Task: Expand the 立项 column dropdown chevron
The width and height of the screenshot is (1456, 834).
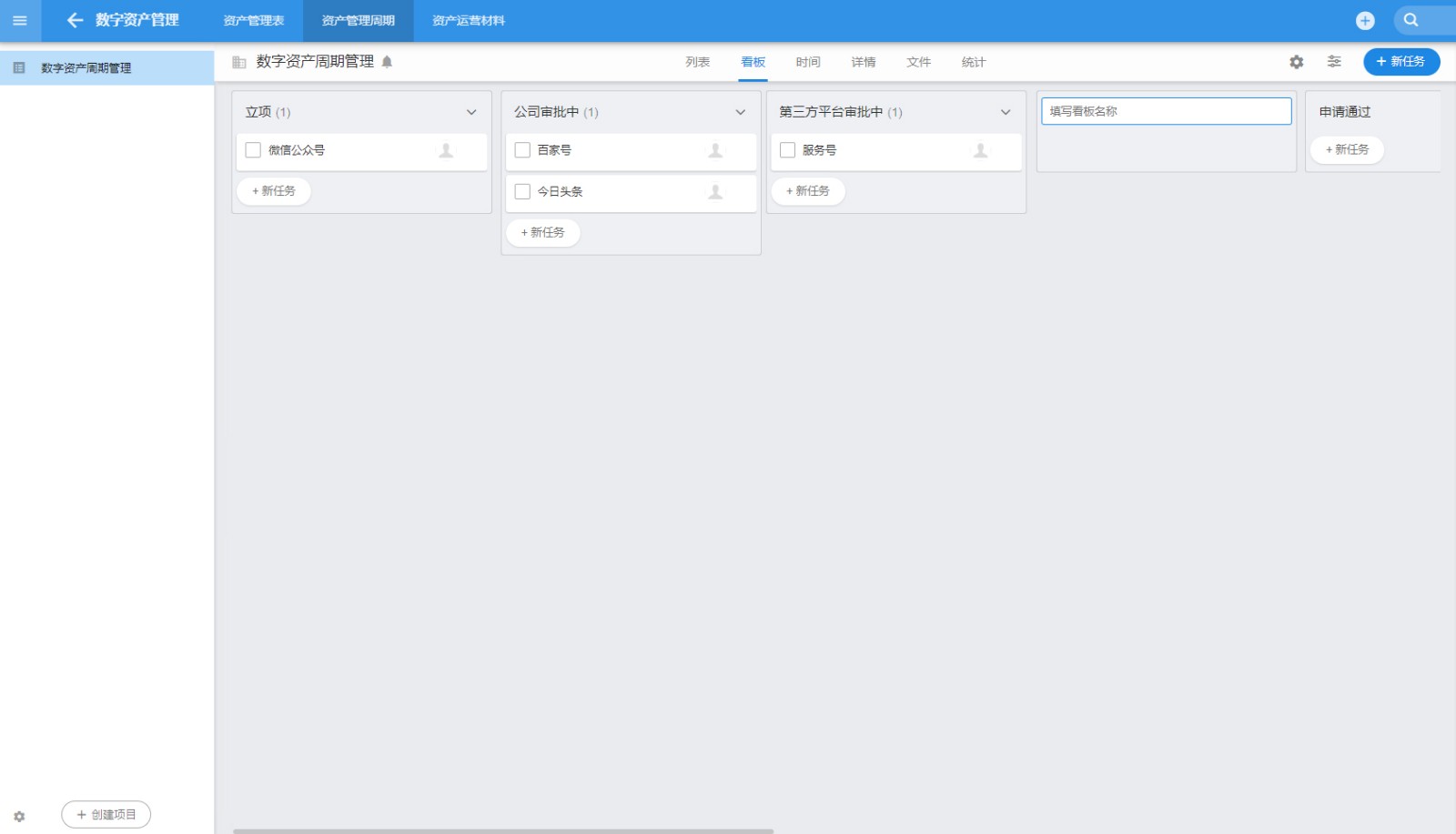Action: (471, 112)
